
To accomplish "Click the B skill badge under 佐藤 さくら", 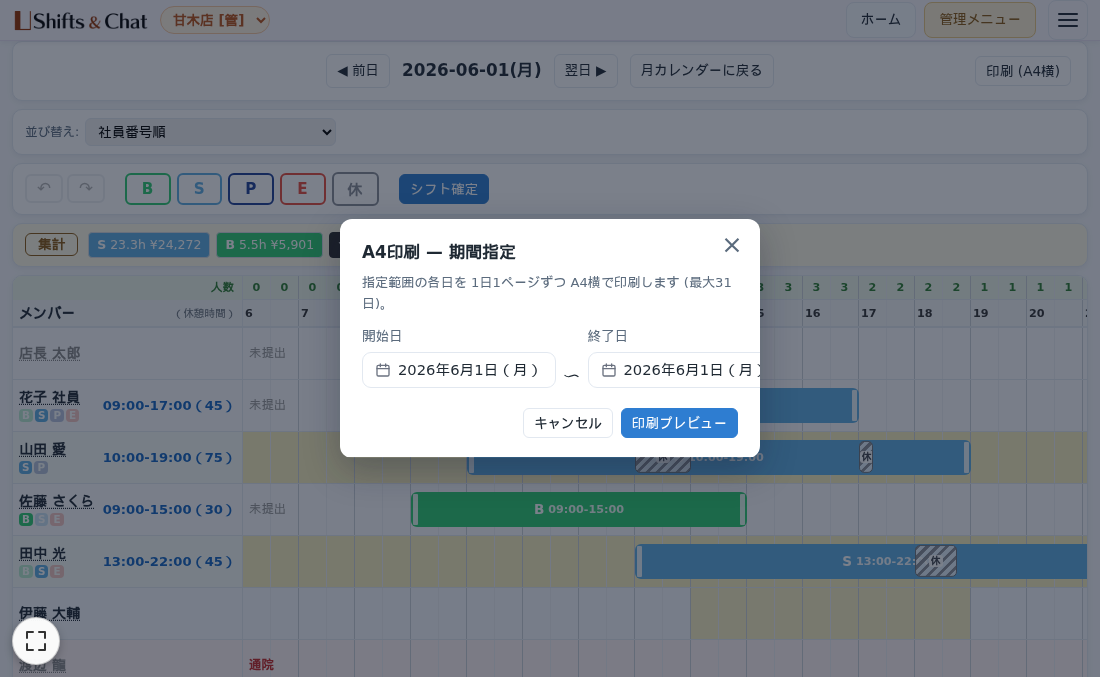I will 26,520.
